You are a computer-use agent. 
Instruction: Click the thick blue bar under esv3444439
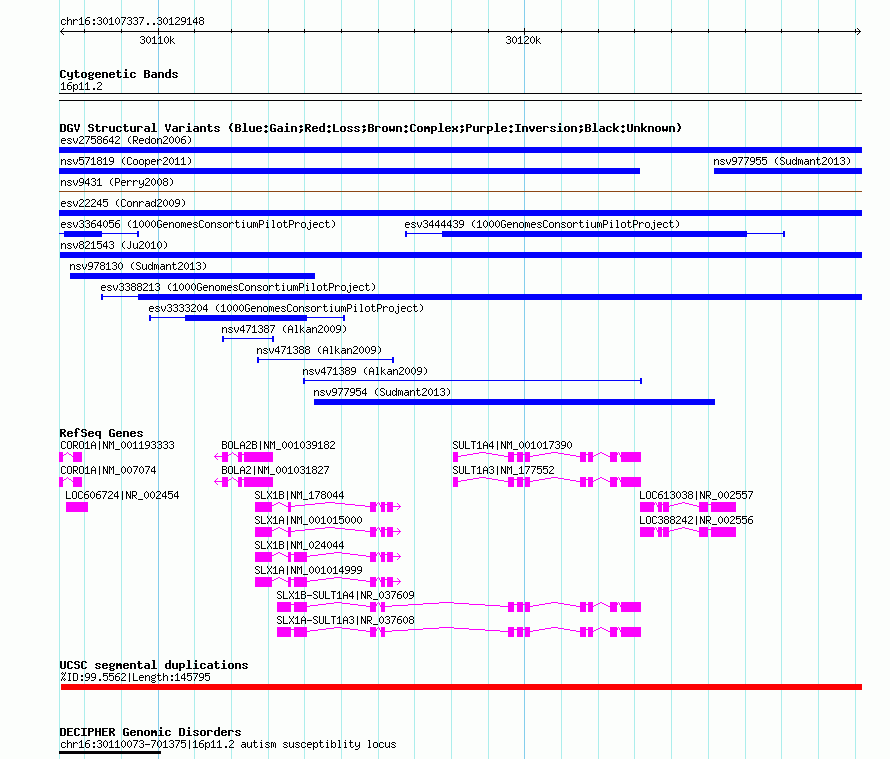click(x=594, y=234)
